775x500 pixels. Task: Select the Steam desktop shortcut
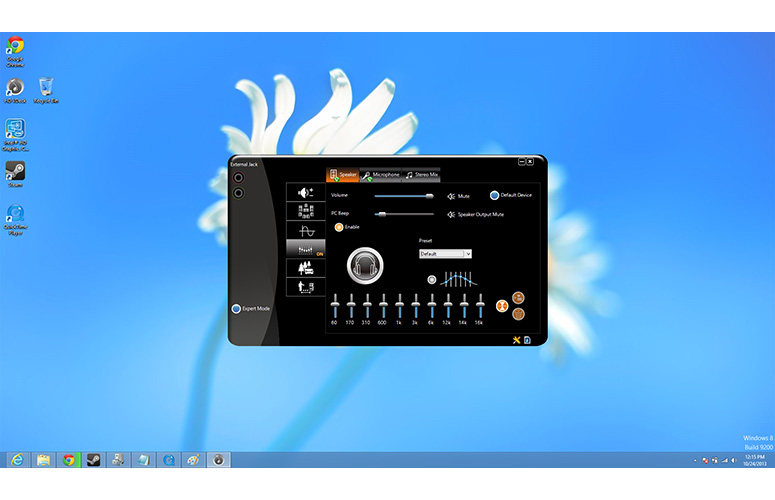click(15, 174)
